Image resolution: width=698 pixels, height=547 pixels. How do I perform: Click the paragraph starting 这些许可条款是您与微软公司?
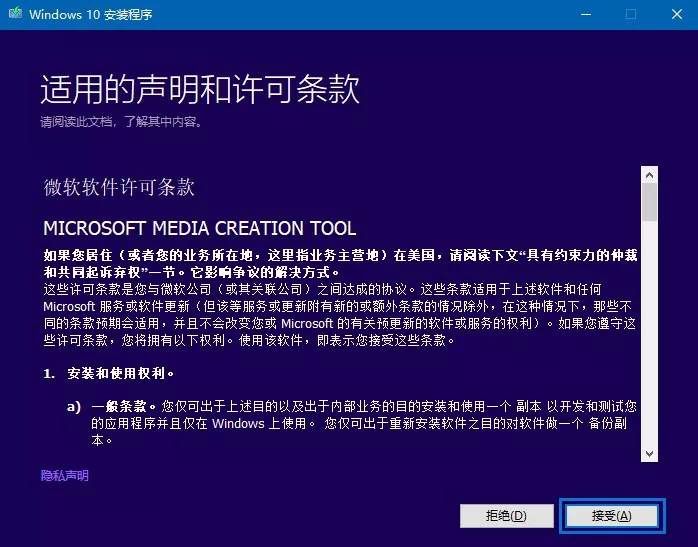341,315
